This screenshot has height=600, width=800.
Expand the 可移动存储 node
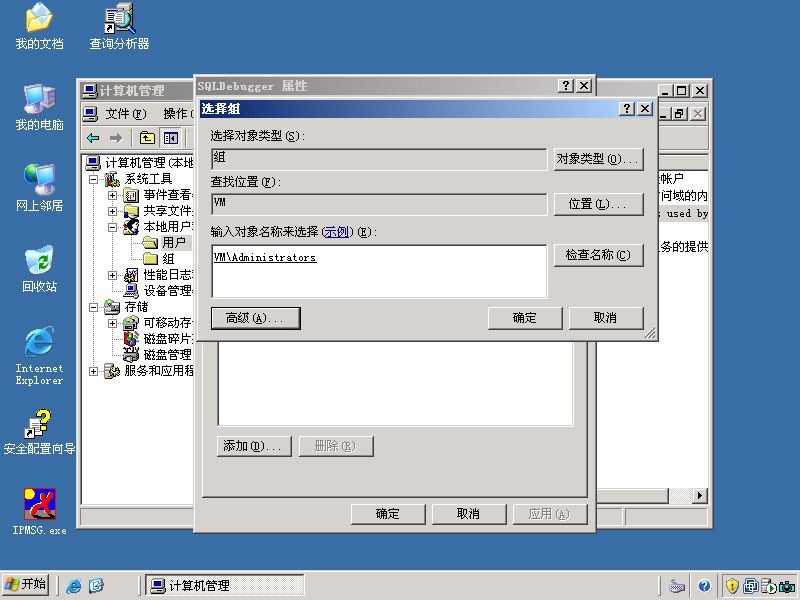[112, 323]
